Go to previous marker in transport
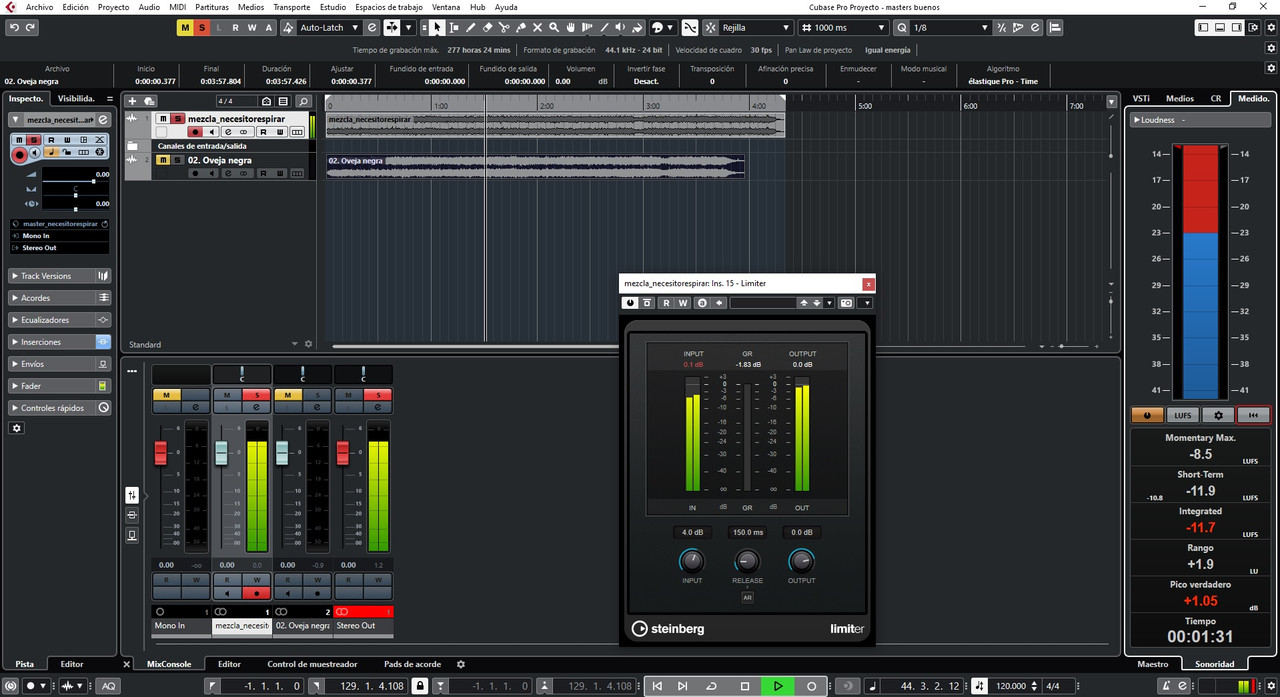Viewport: 1280px width, 697px height. tap(657, 686)
